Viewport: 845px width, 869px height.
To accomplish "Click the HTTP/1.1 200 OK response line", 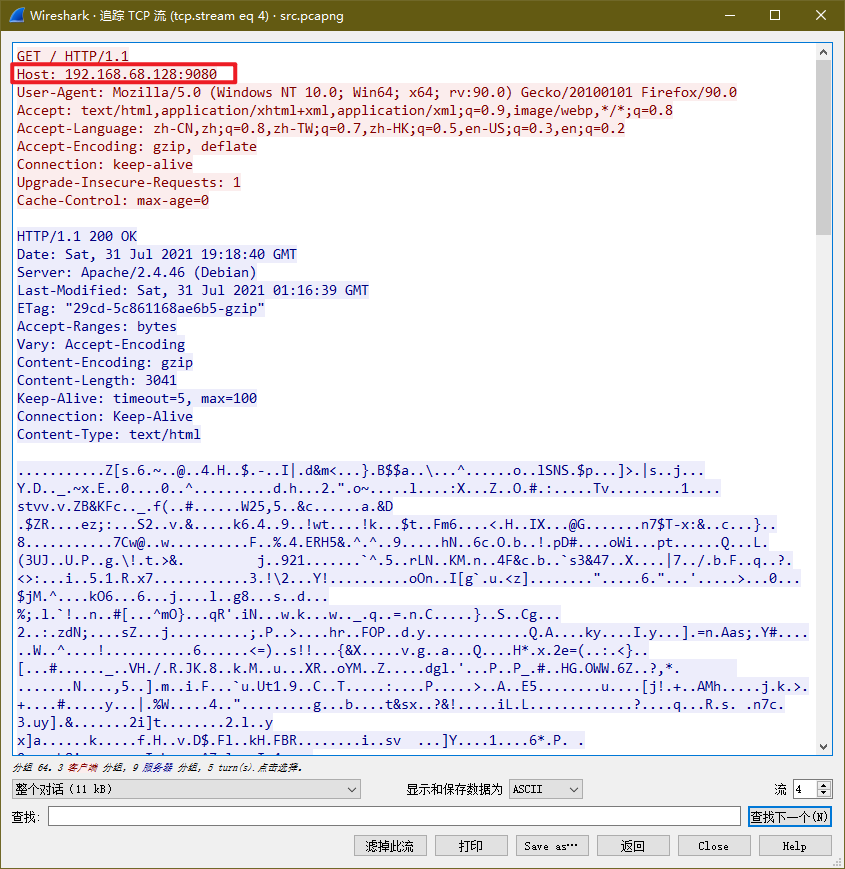I will click(76, 236).
